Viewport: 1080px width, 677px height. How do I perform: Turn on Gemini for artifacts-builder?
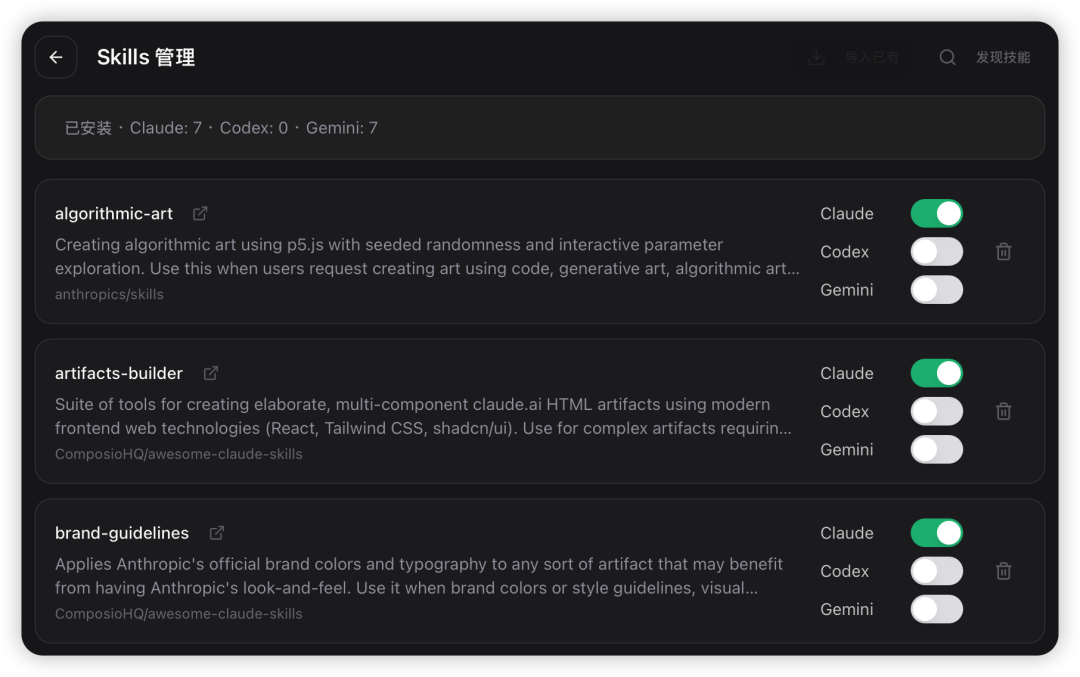coord(936,449)
